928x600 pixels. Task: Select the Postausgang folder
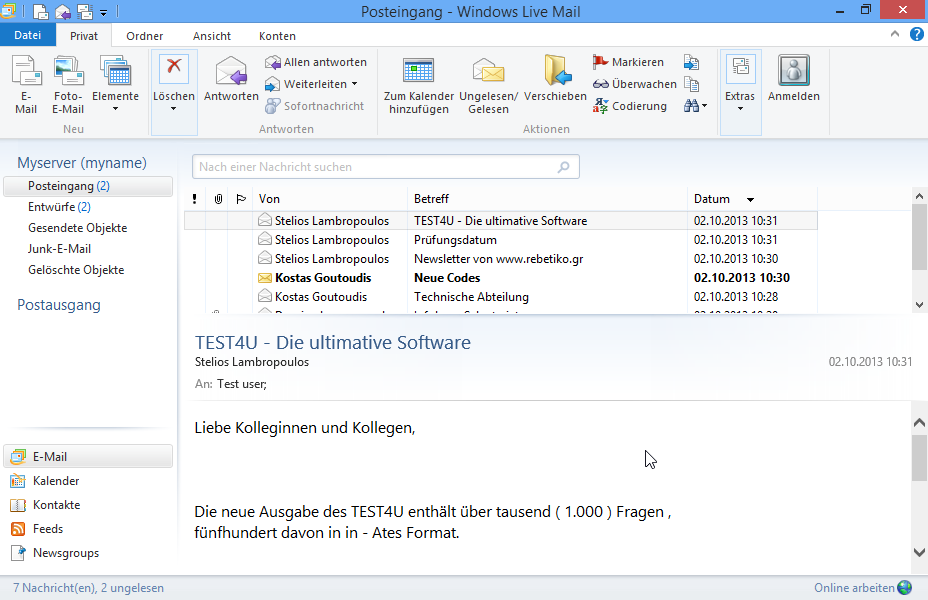click(59, 305)
